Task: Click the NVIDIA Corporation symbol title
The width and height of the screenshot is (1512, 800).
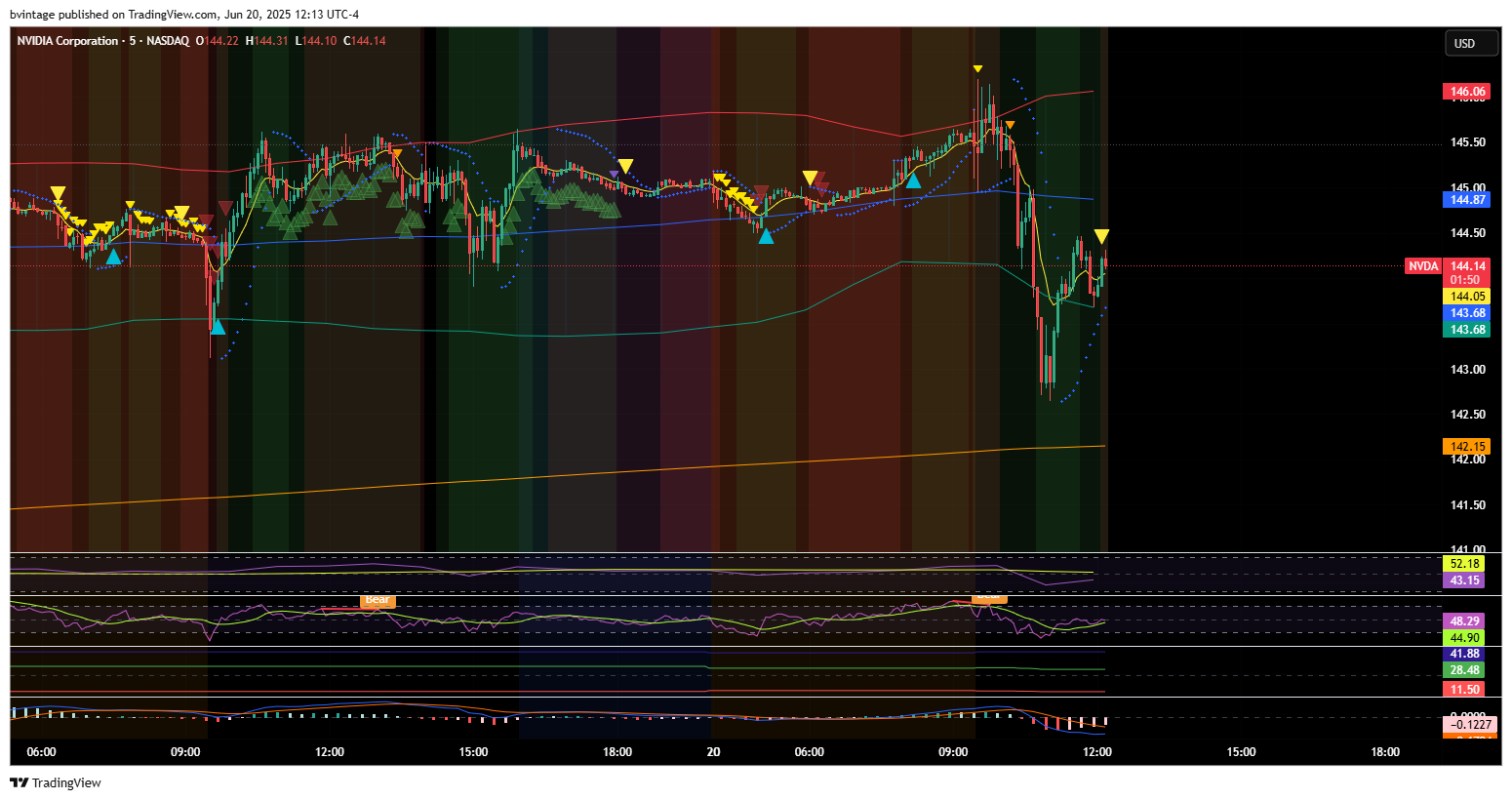Action: (67, 41)
